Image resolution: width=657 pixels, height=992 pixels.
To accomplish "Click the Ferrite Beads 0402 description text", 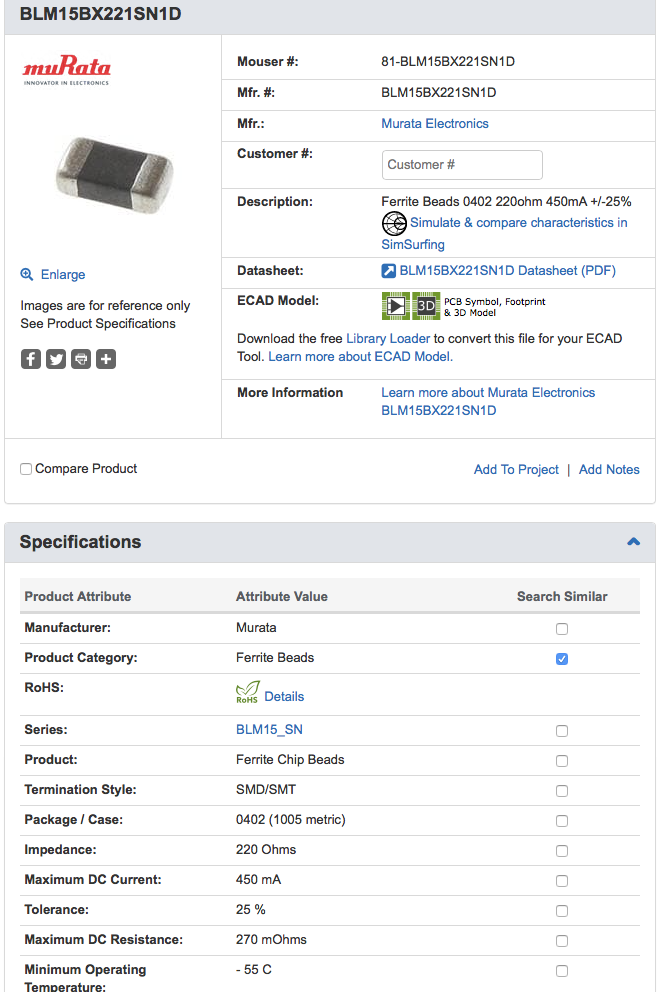I will pyautogui.click(x=506, y=201).
